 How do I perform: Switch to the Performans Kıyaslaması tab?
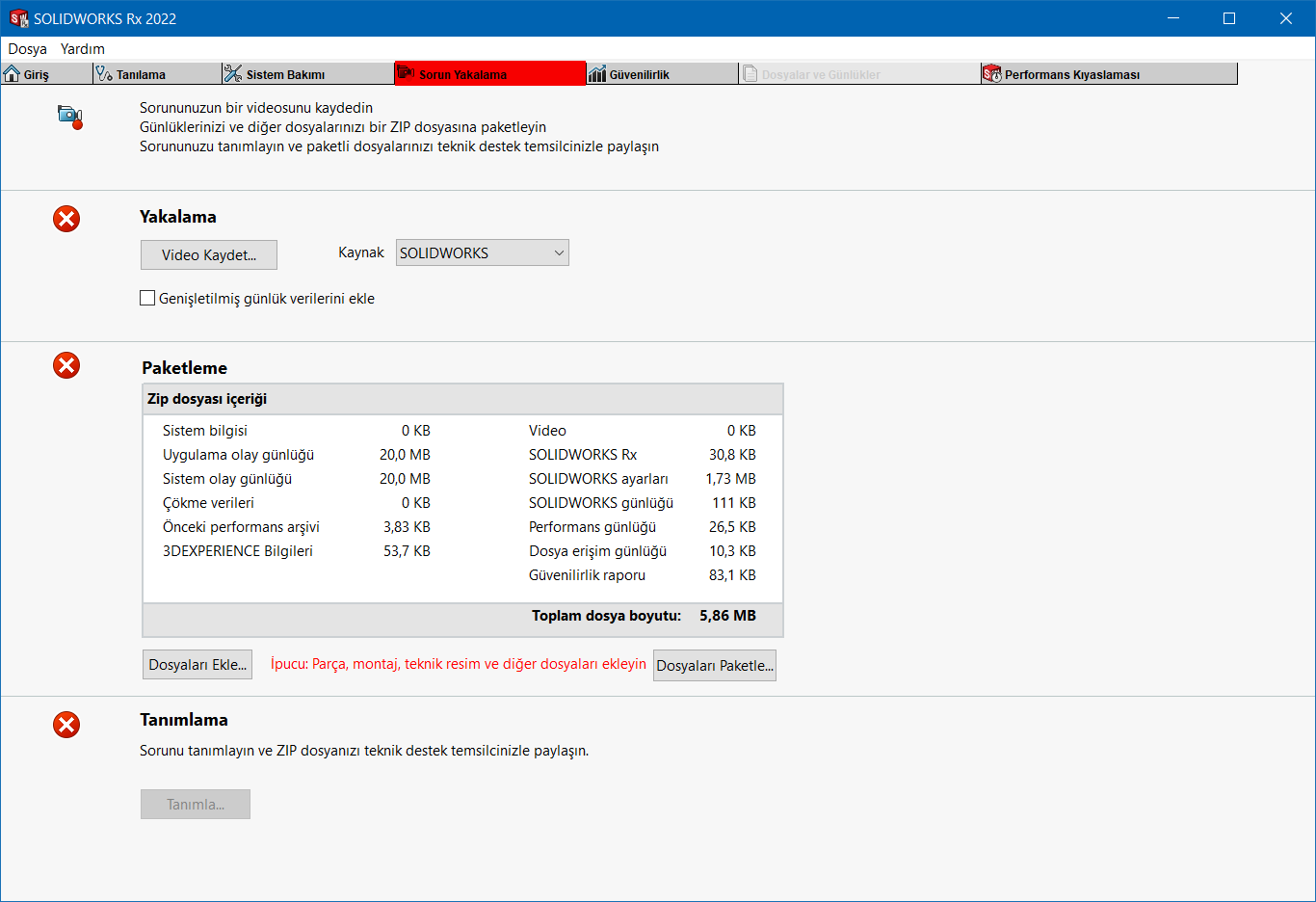click(1109, 73)
